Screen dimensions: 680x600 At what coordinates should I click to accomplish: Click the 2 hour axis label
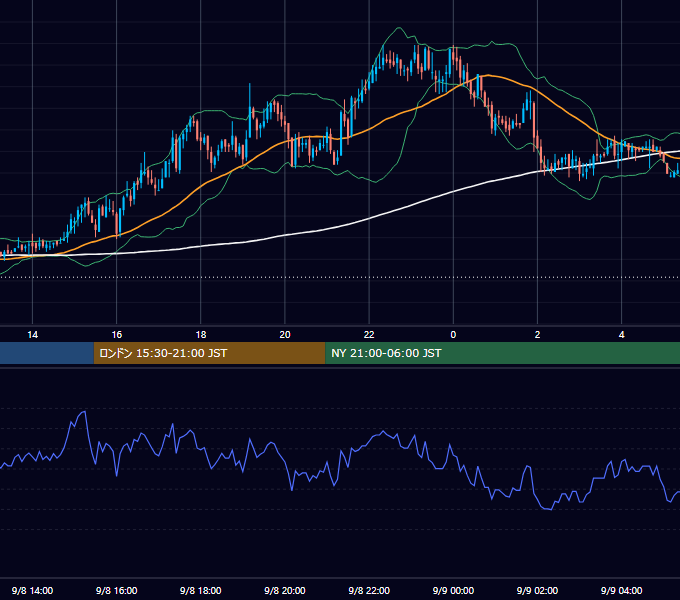pos(537,335)
